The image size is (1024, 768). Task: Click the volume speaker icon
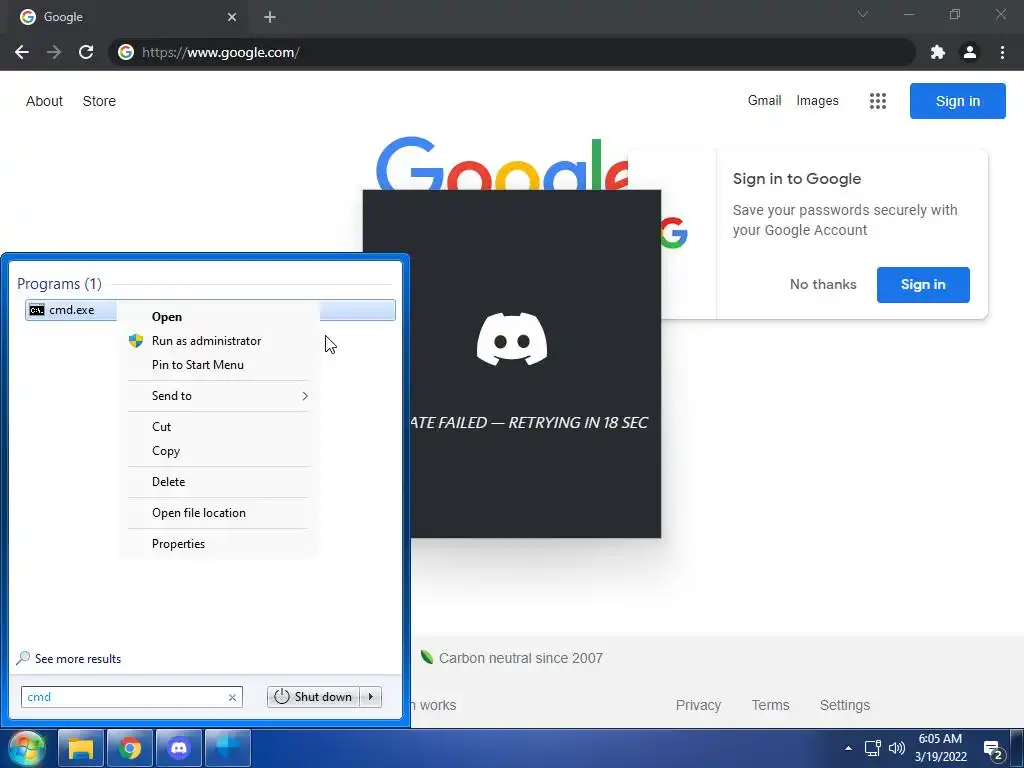897,748
